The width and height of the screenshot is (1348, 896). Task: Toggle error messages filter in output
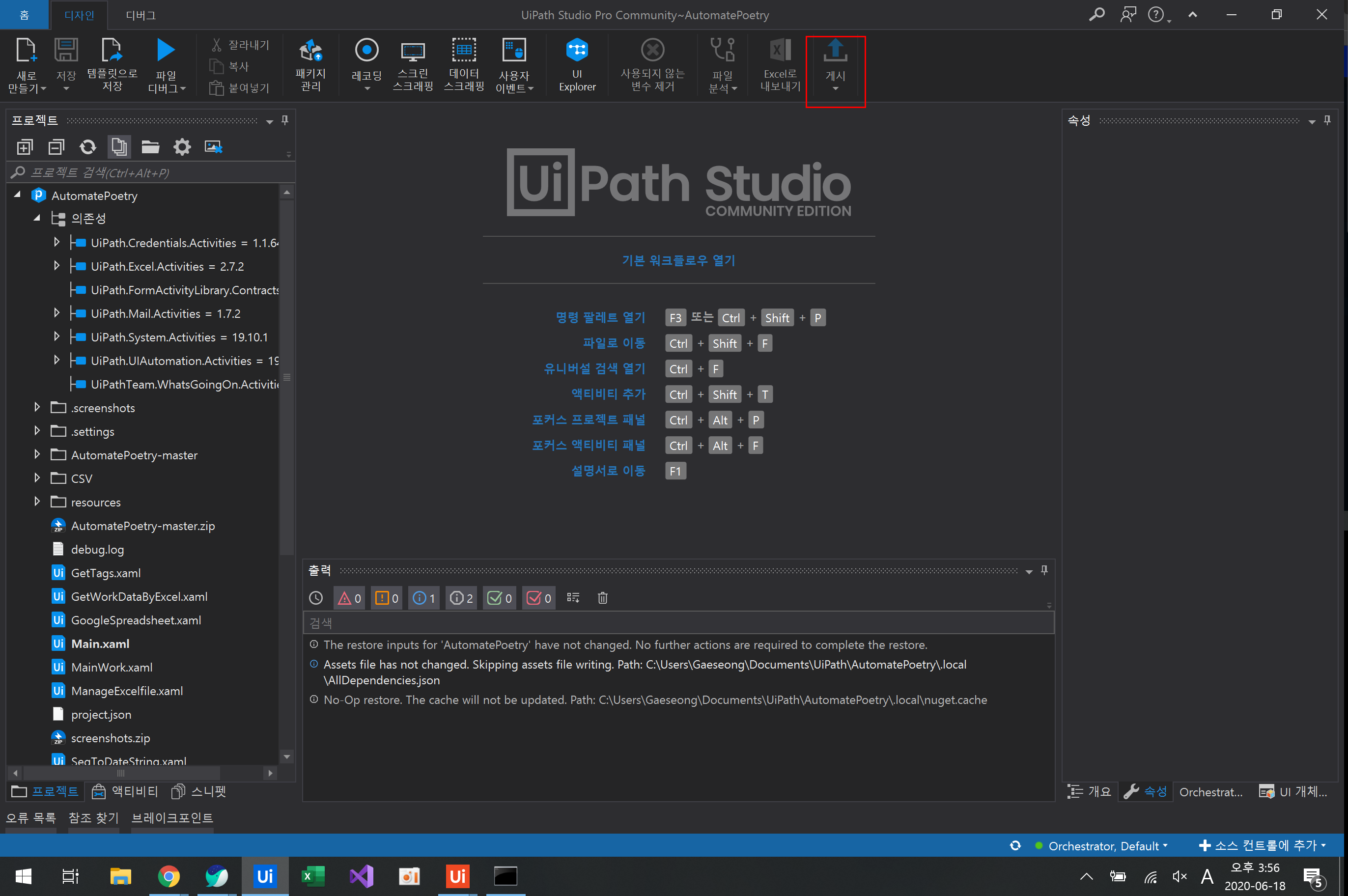[x=349, y=598]
